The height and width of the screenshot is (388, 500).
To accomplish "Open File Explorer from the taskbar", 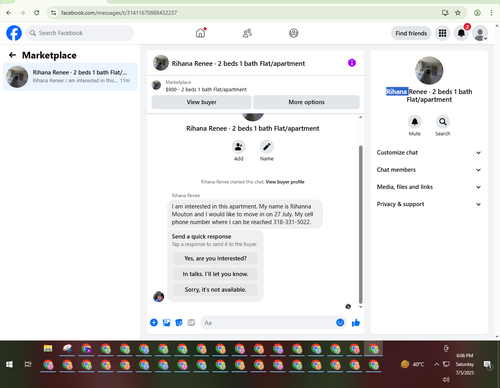I will (x=48, y=349).
